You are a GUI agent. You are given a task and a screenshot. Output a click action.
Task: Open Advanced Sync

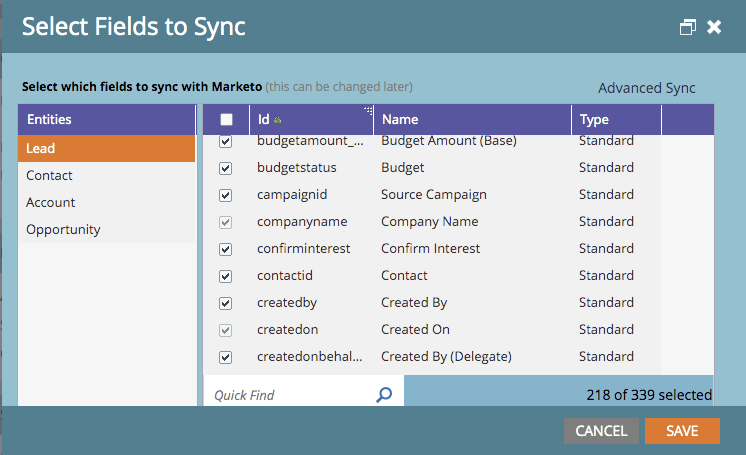point(646,88)
